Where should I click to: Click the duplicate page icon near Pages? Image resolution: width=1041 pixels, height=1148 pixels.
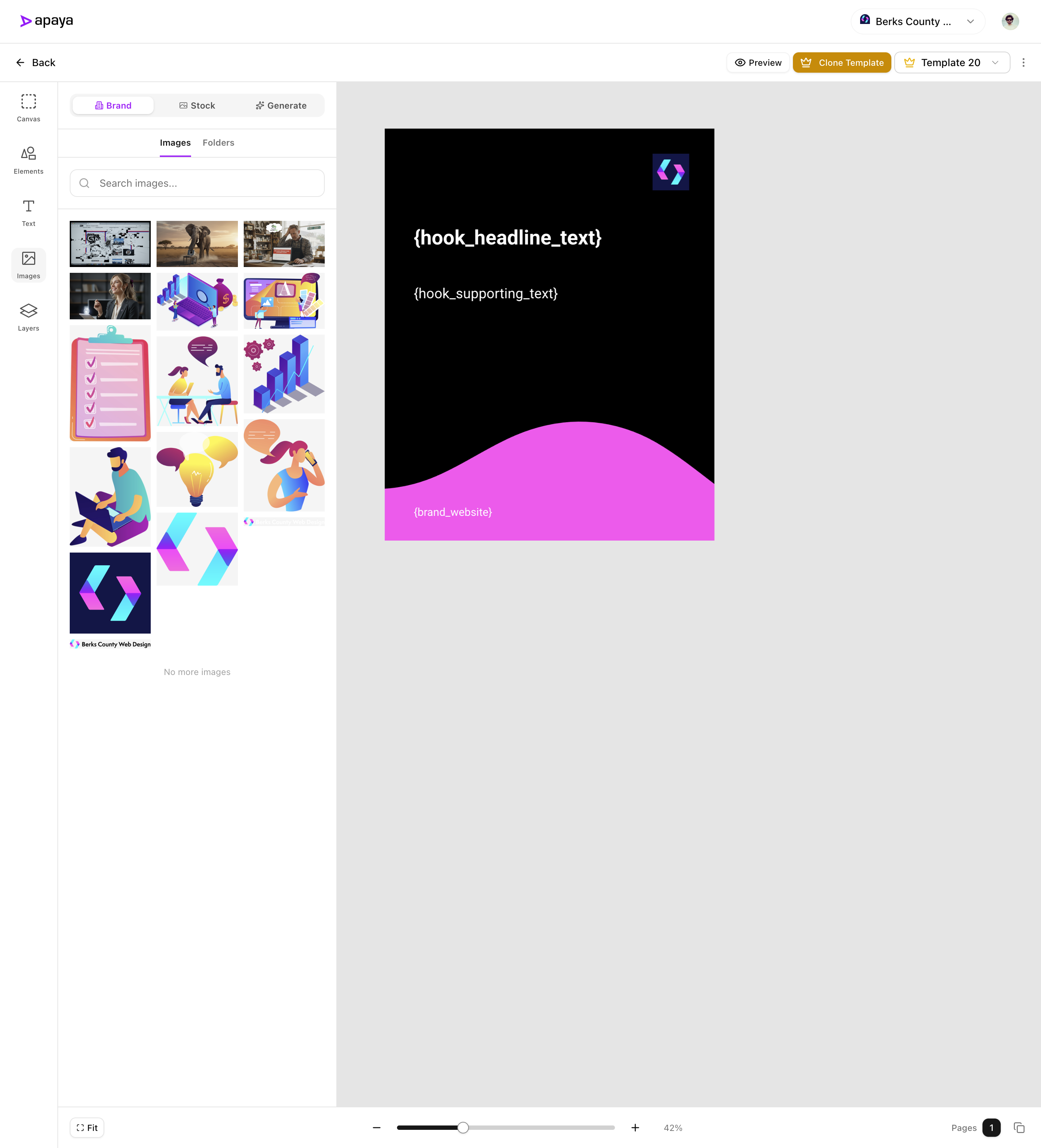(1019, 1128)
